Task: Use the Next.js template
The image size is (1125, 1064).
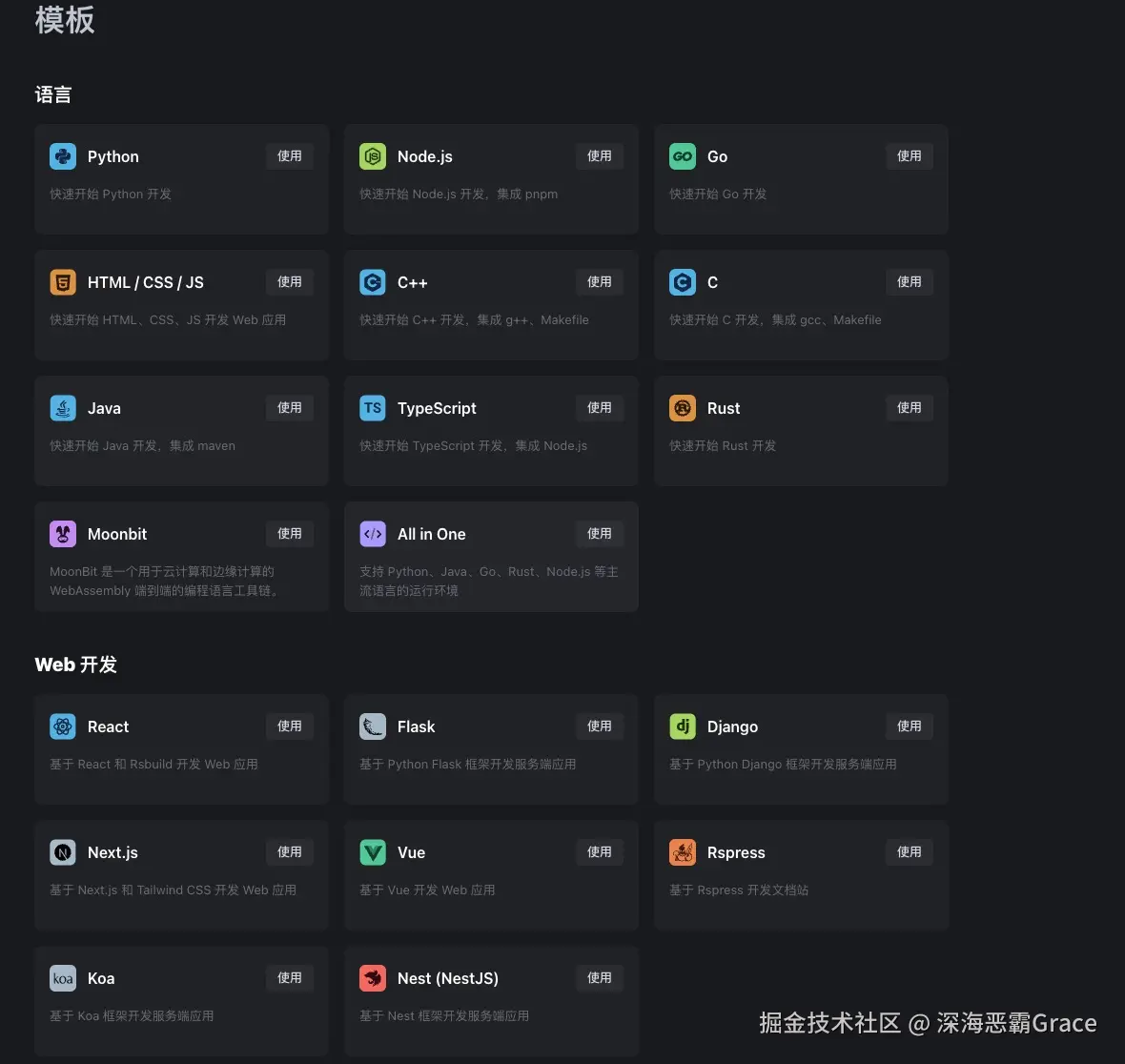Action: (x=290, y=852)
